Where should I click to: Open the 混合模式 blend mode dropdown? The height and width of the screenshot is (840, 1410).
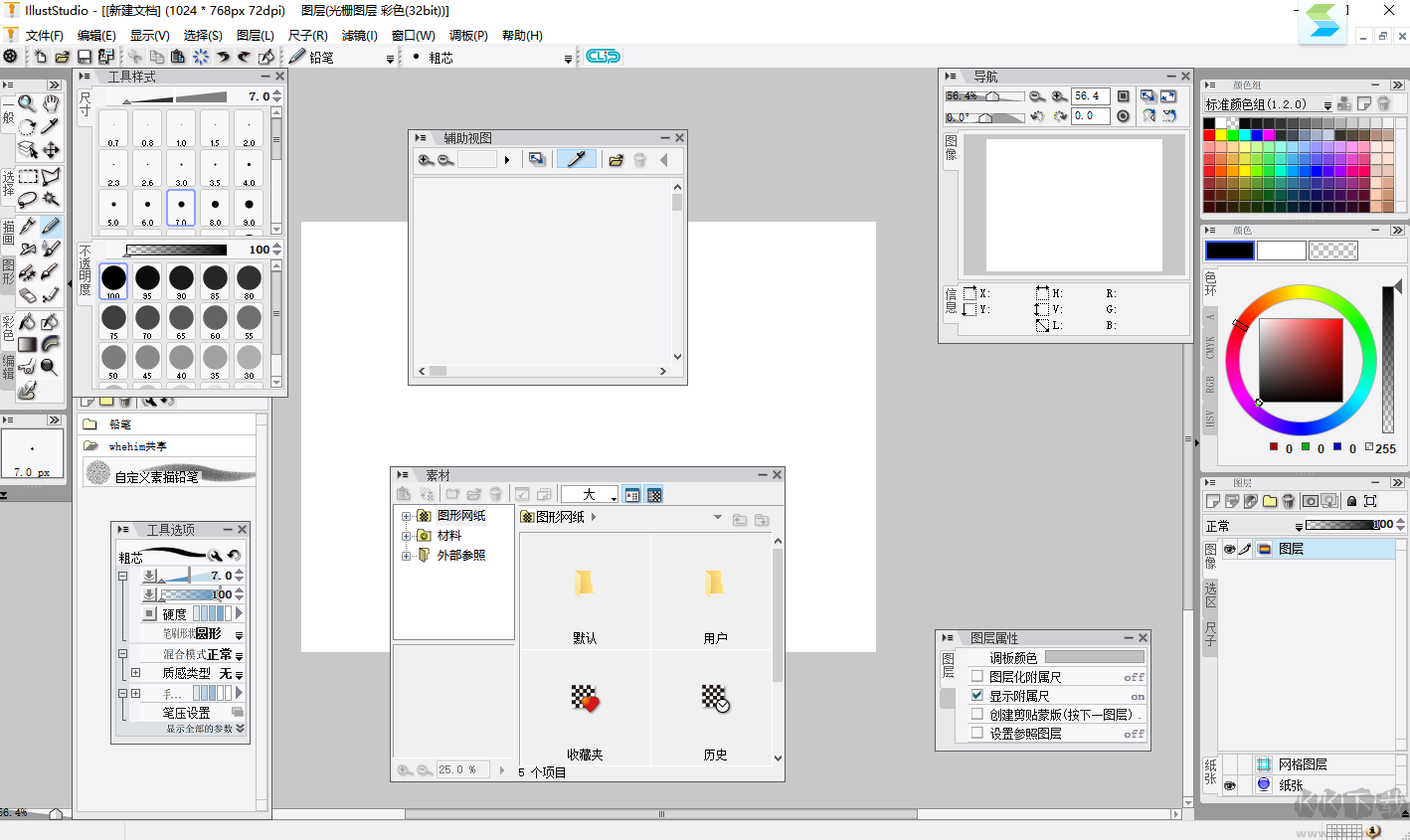239,655
